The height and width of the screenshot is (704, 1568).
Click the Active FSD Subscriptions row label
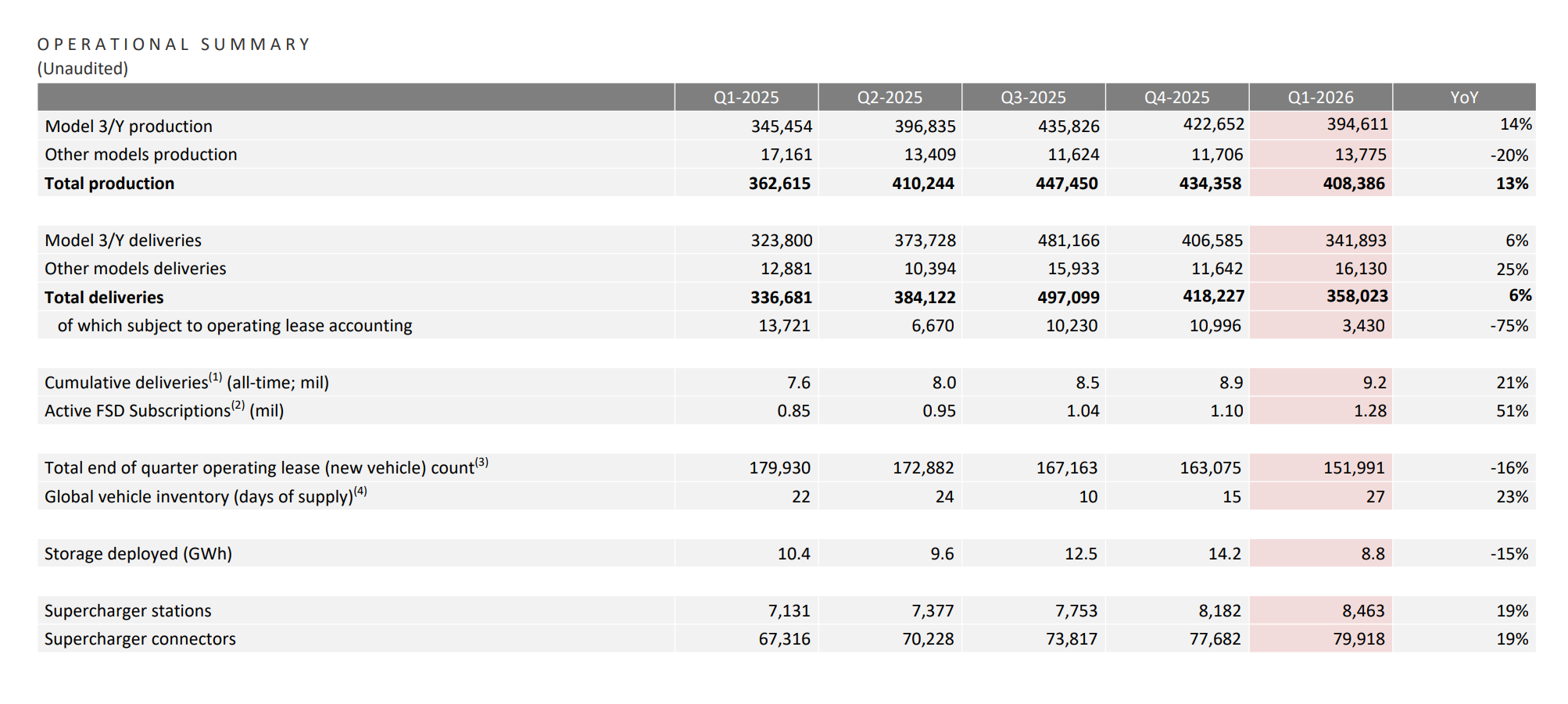(138, 411)
